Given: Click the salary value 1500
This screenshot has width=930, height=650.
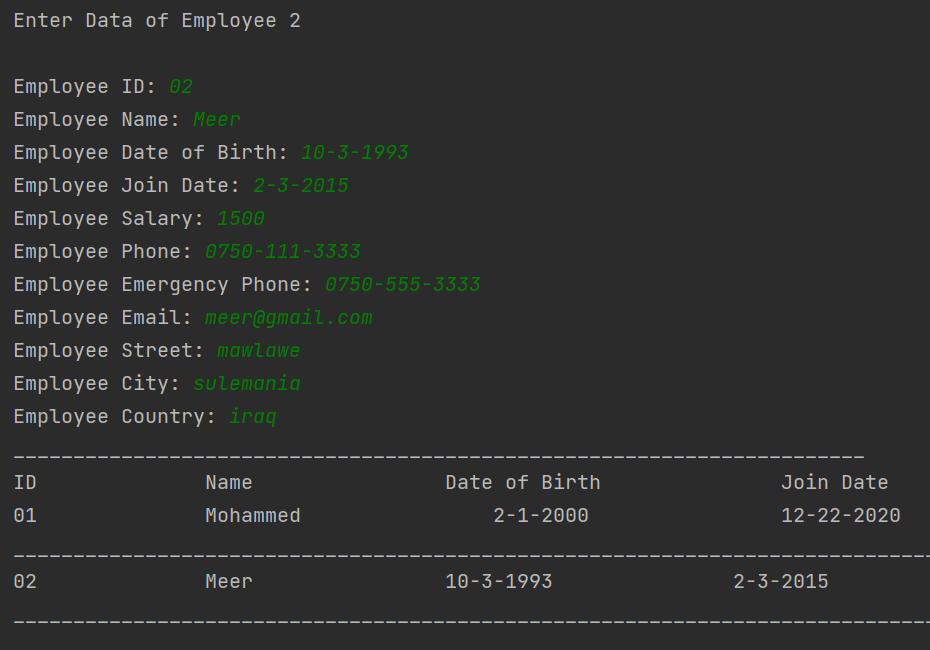Looking at the screenshot, I should [241, 219].
